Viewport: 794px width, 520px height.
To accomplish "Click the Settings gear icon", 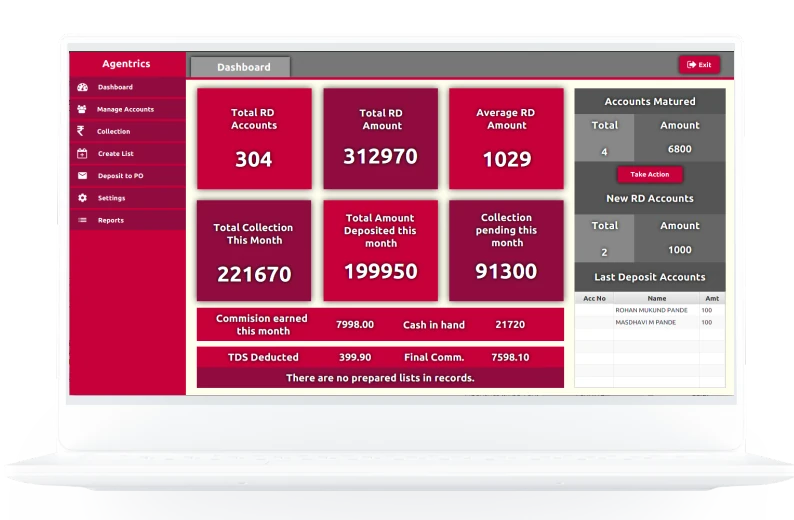I will tap(82, 198).
